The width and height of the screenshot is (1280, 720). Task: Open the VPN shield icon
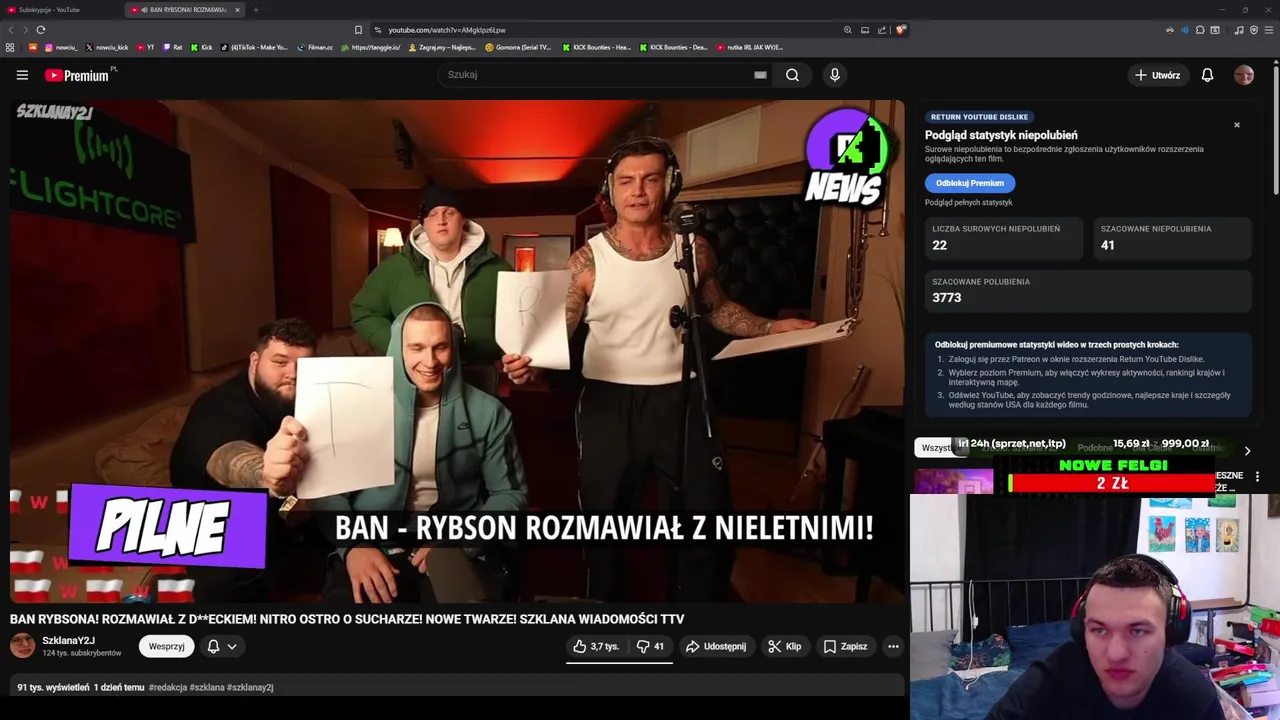[1254, 30]
